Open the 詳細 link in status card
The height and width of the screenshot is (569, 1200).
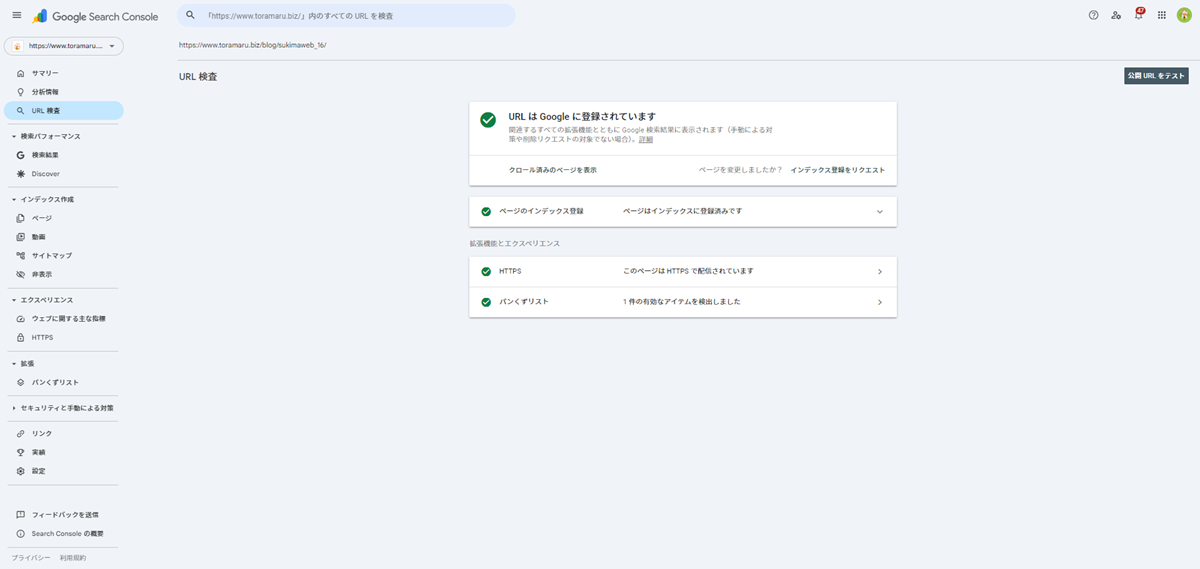click(x=646, y=139)
